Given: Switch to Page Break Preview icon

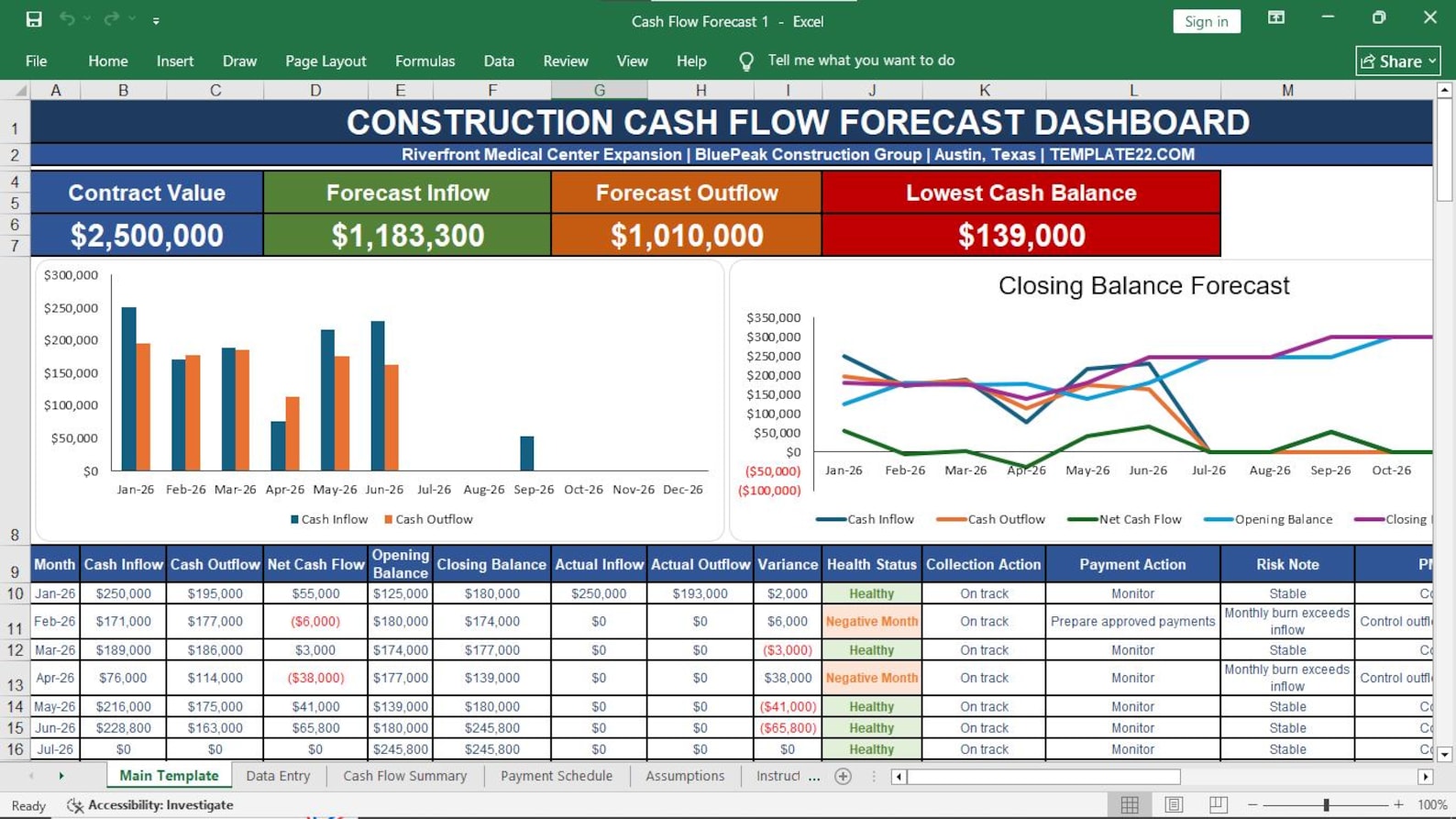Looking at the screenshot, I should click(x=1218, y=804).
